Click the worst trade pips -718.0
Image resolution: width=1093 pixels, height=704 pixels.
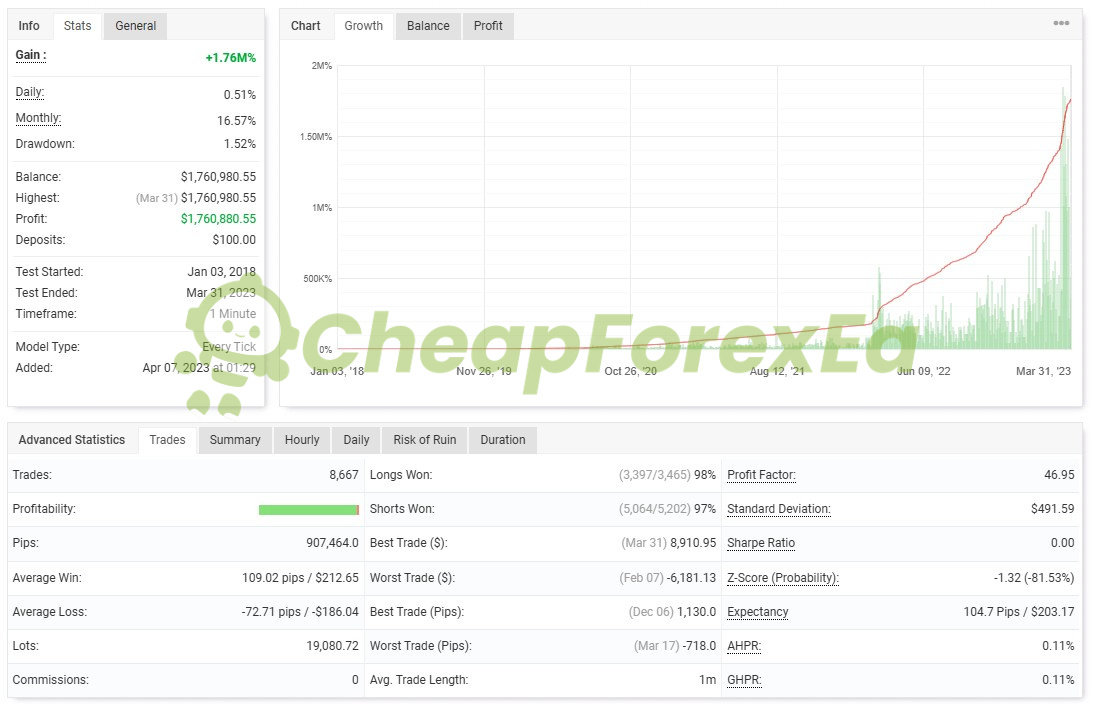pyautogui.click(x=699, y=646)
